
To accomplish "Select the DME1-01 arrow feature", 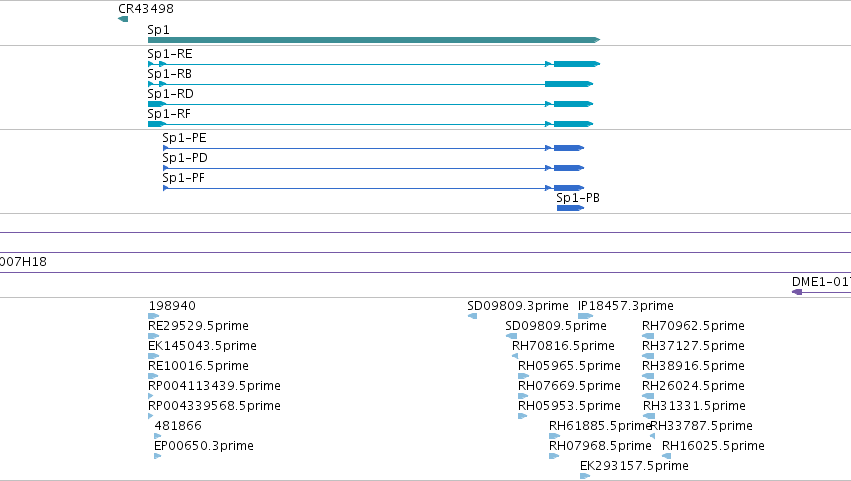I will (x=821, y=292).
